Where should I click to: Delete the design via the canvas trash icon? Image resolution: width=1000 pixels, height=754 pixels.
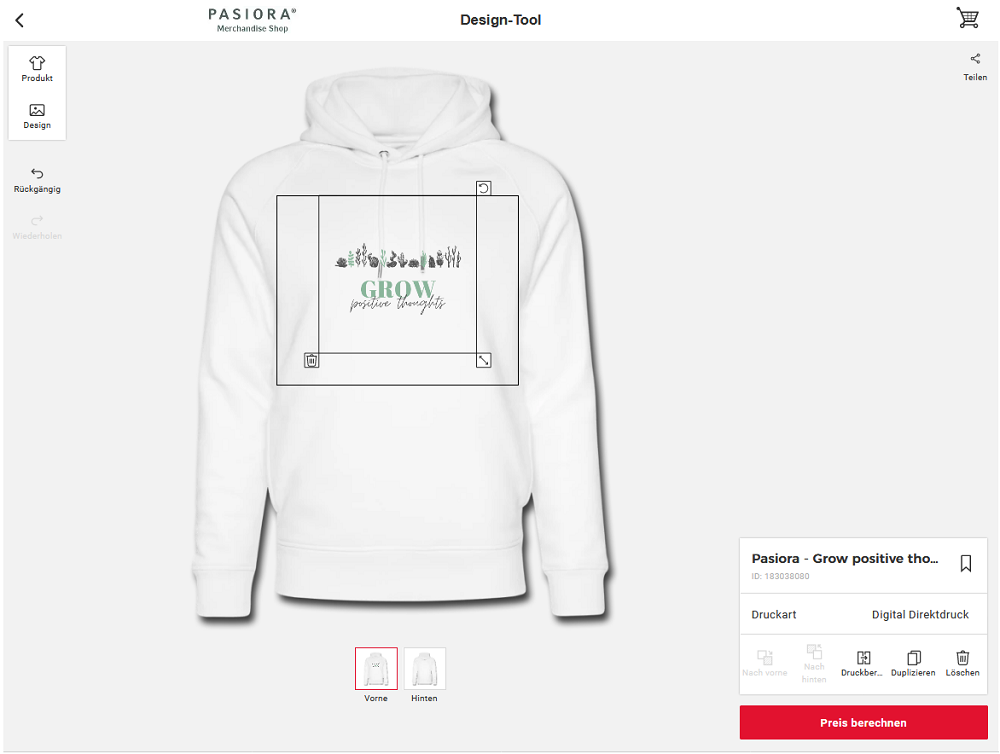coord(311,360)
